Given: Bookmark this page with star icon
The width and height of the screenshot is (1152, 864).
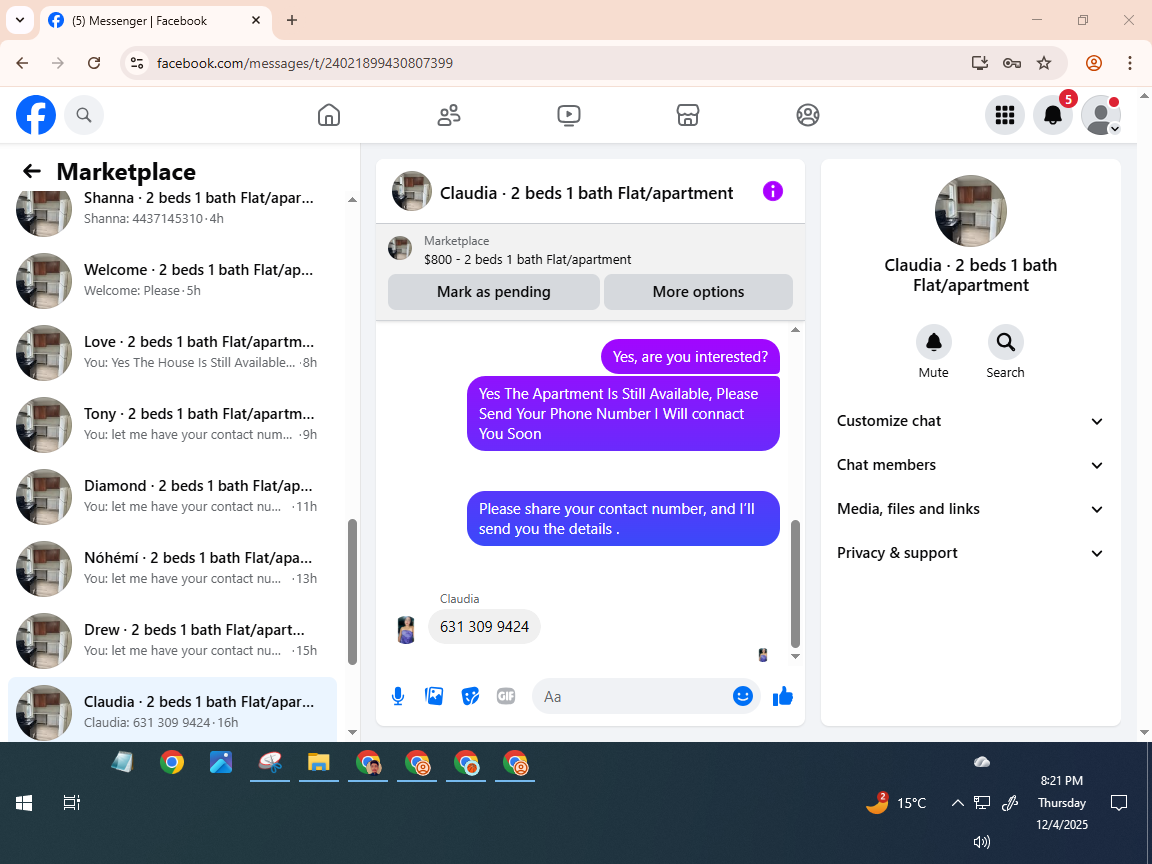Looking at the screenshot, I should 1044,63.
